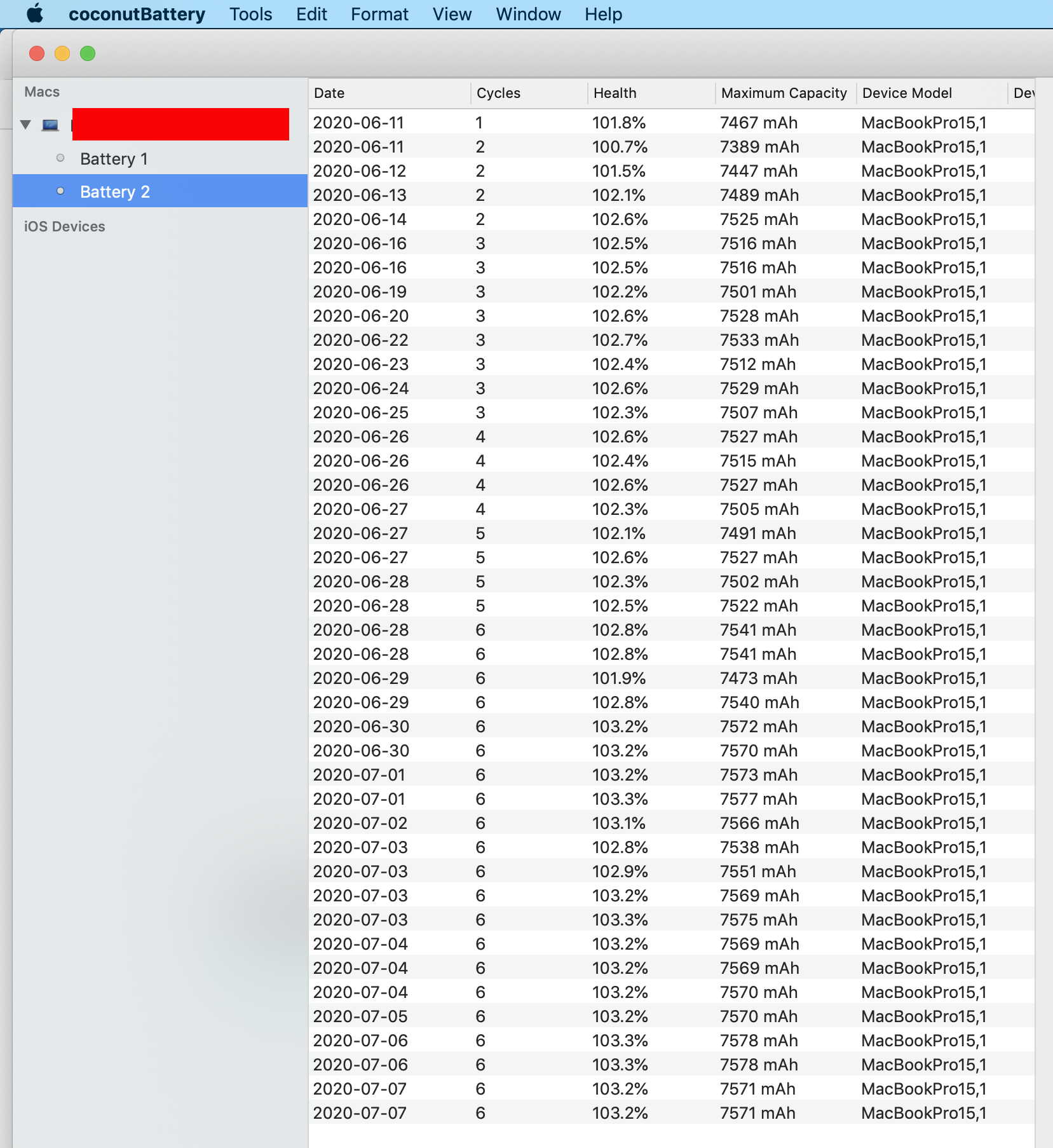Screen dimensions: 1053x1148
Task: Select the row with 7525 mAh
Action: pos(671,219)
